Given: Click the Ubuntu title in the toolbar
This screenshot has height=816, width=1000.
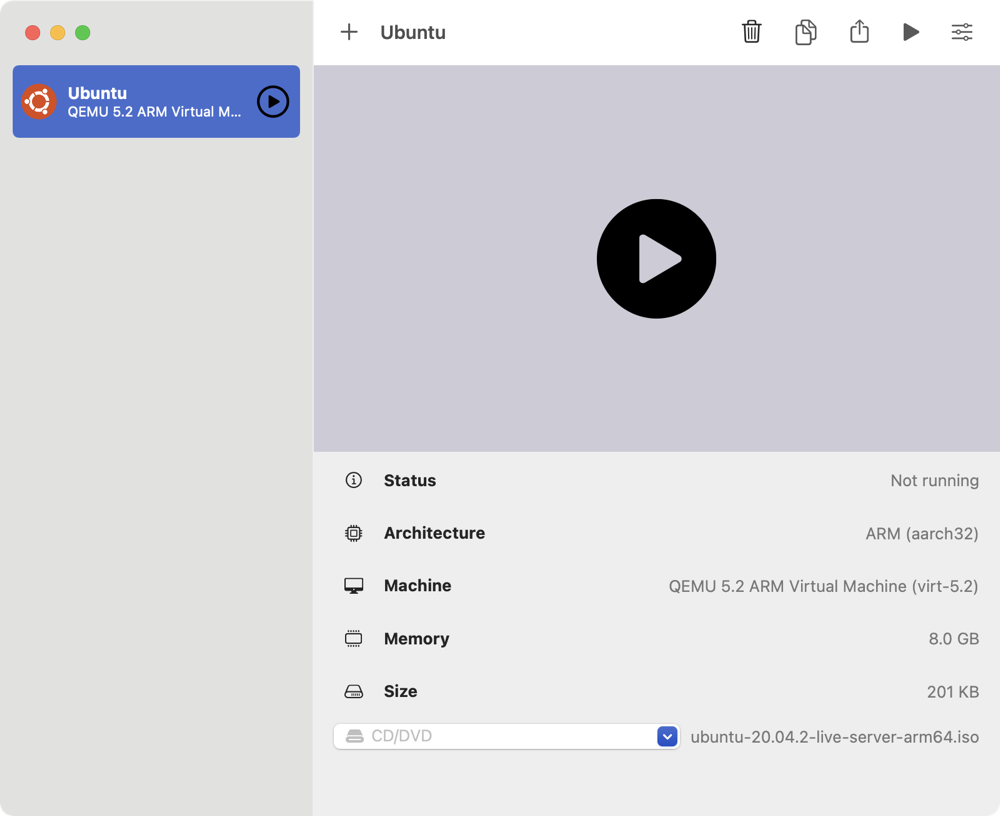Looking at the screenshot, I should click(x=413, y=32).
